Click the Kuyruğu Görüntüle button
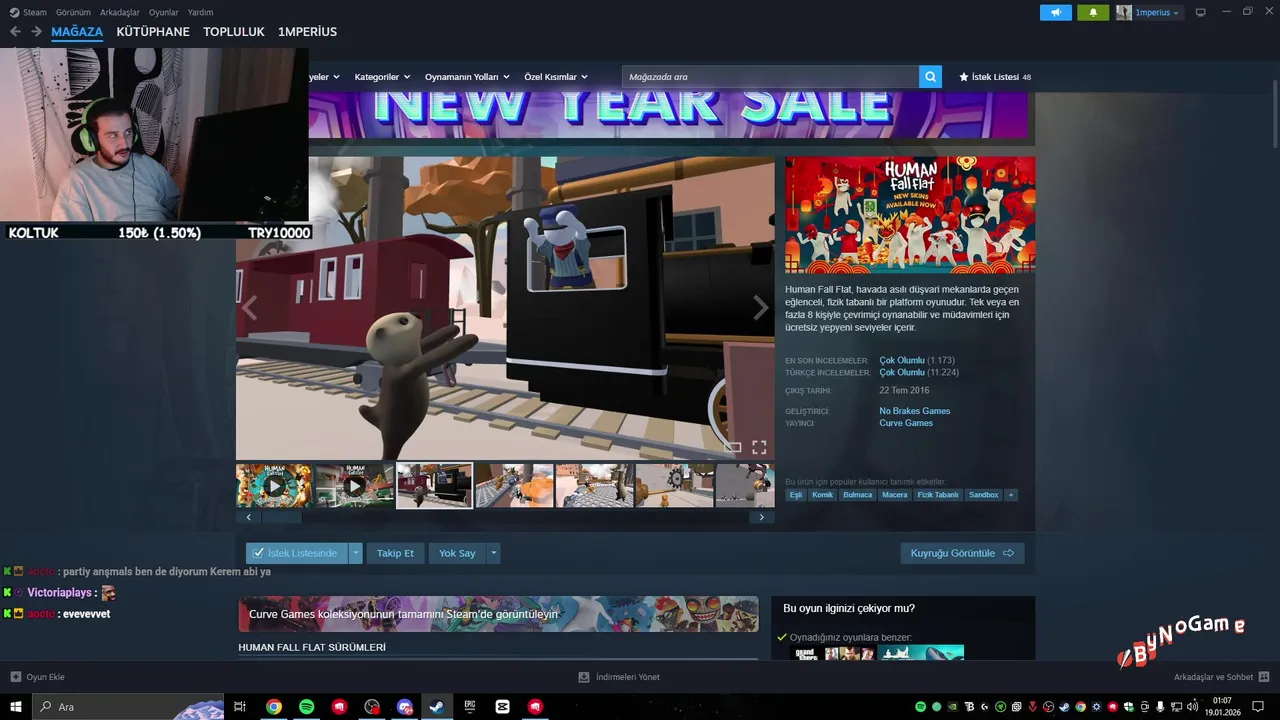The width and height of the screenshot is (1280, 720). coord(962,553)
